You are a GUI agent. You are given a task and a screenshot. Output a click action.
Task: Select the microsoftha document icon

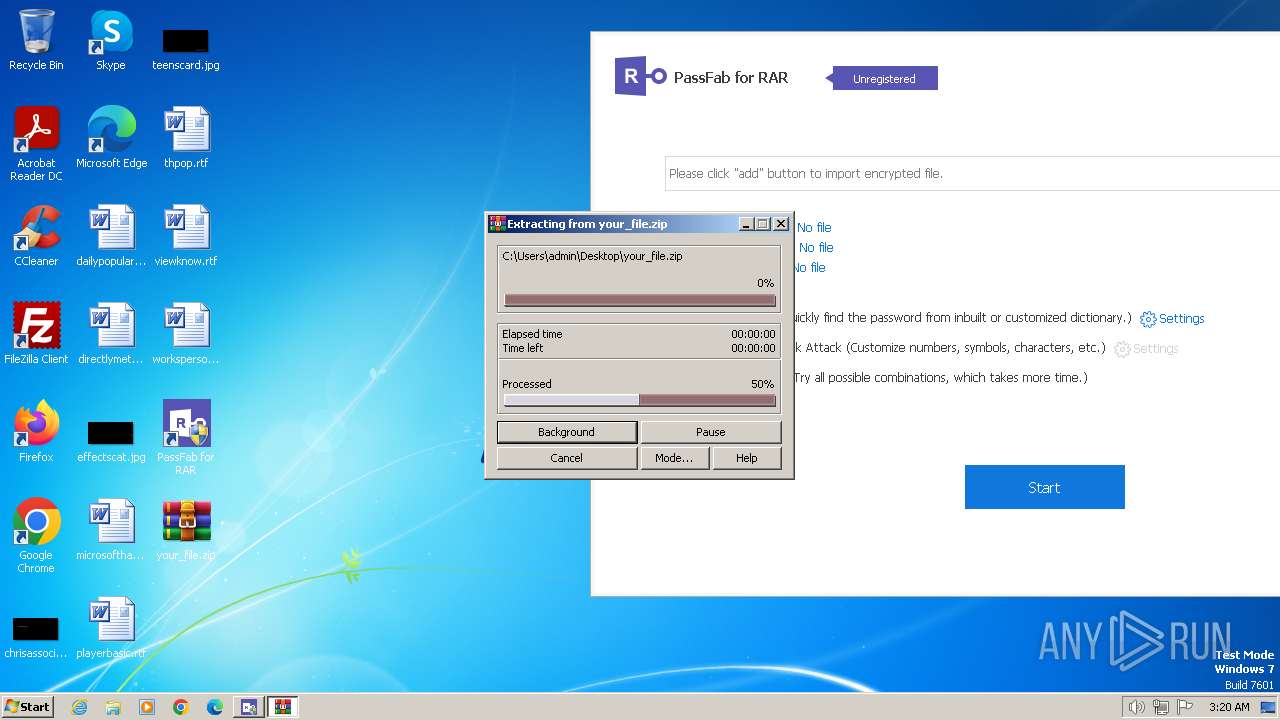click(x=111, y=530)
